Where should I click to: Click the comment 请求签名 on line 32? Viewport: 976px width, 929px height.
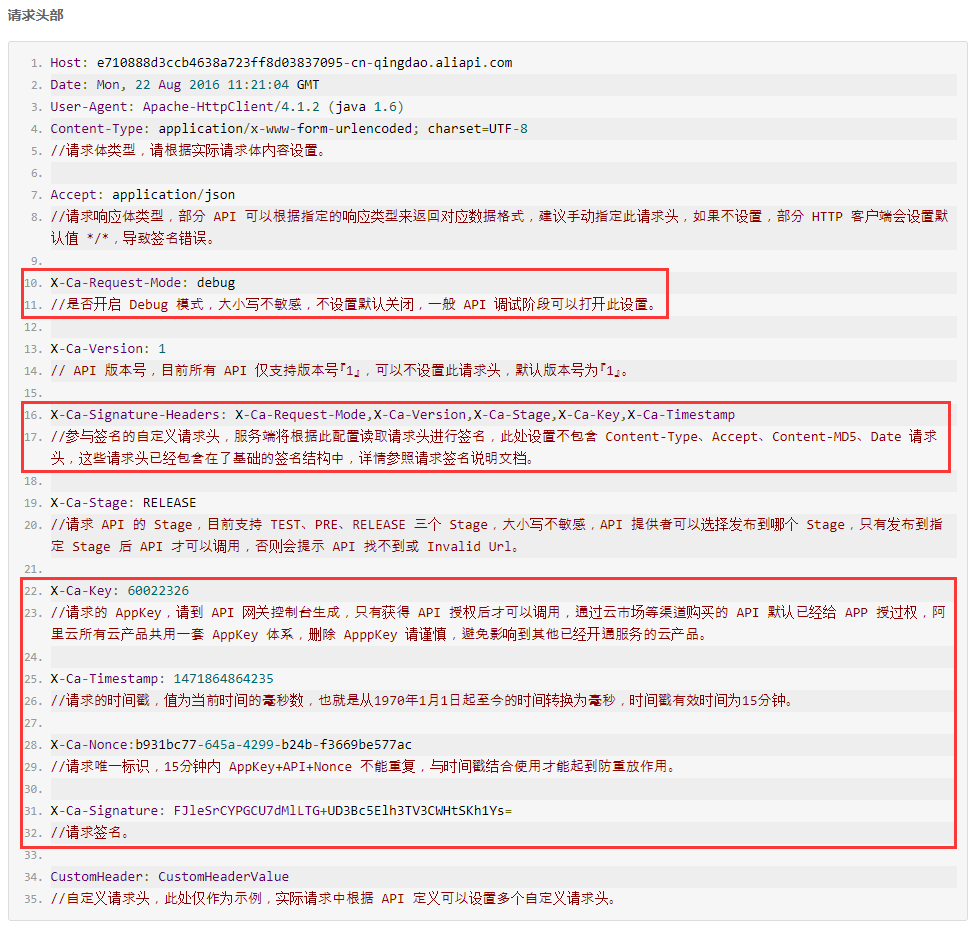[x=90, y=832]
